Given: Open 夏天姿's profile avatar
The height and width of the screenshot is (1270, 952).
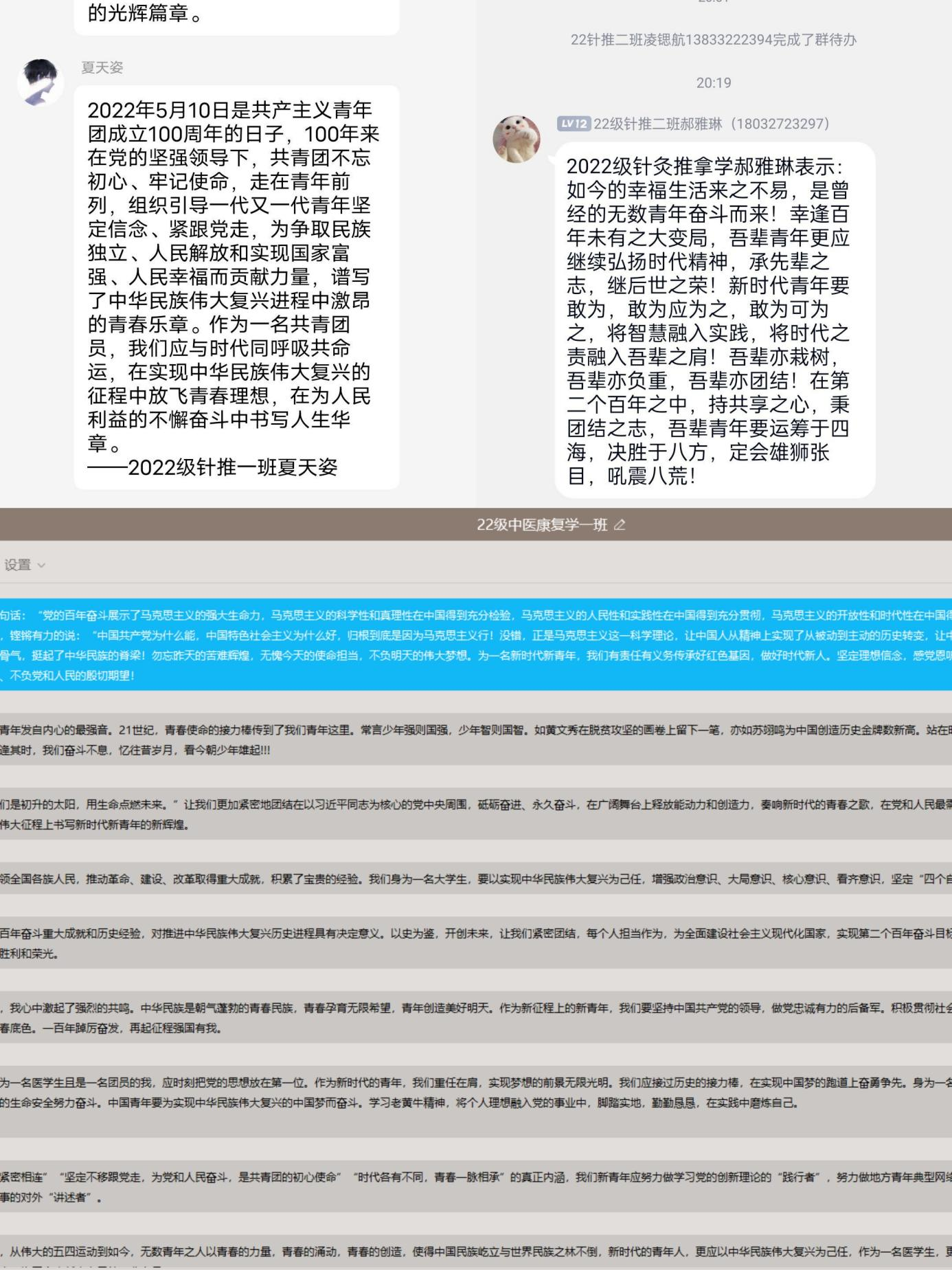Looking at the screenshot, I should click(41, 82).
